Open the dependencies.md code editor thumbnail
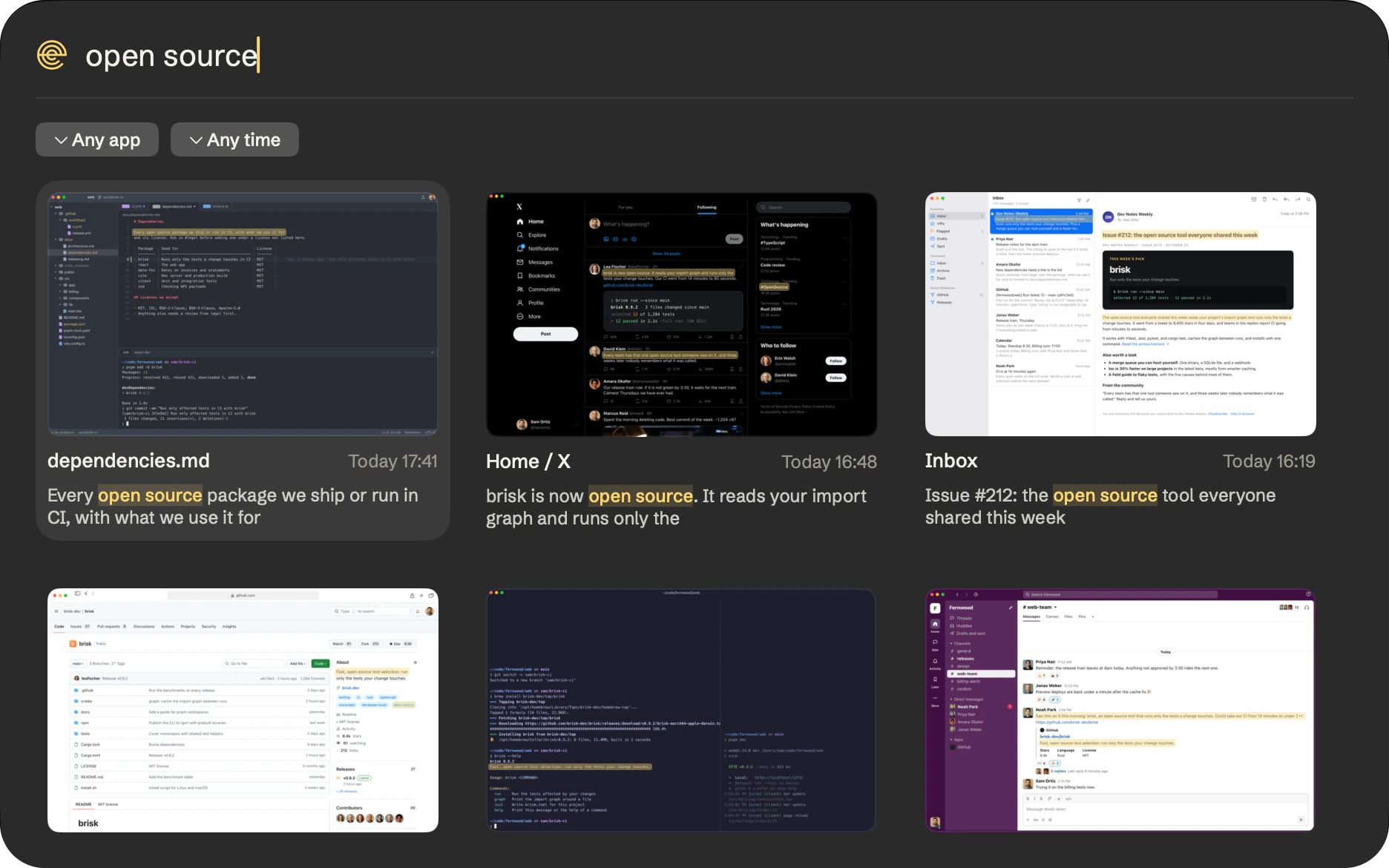Screen dimensions: 1389x868 [x=243, y=314]
